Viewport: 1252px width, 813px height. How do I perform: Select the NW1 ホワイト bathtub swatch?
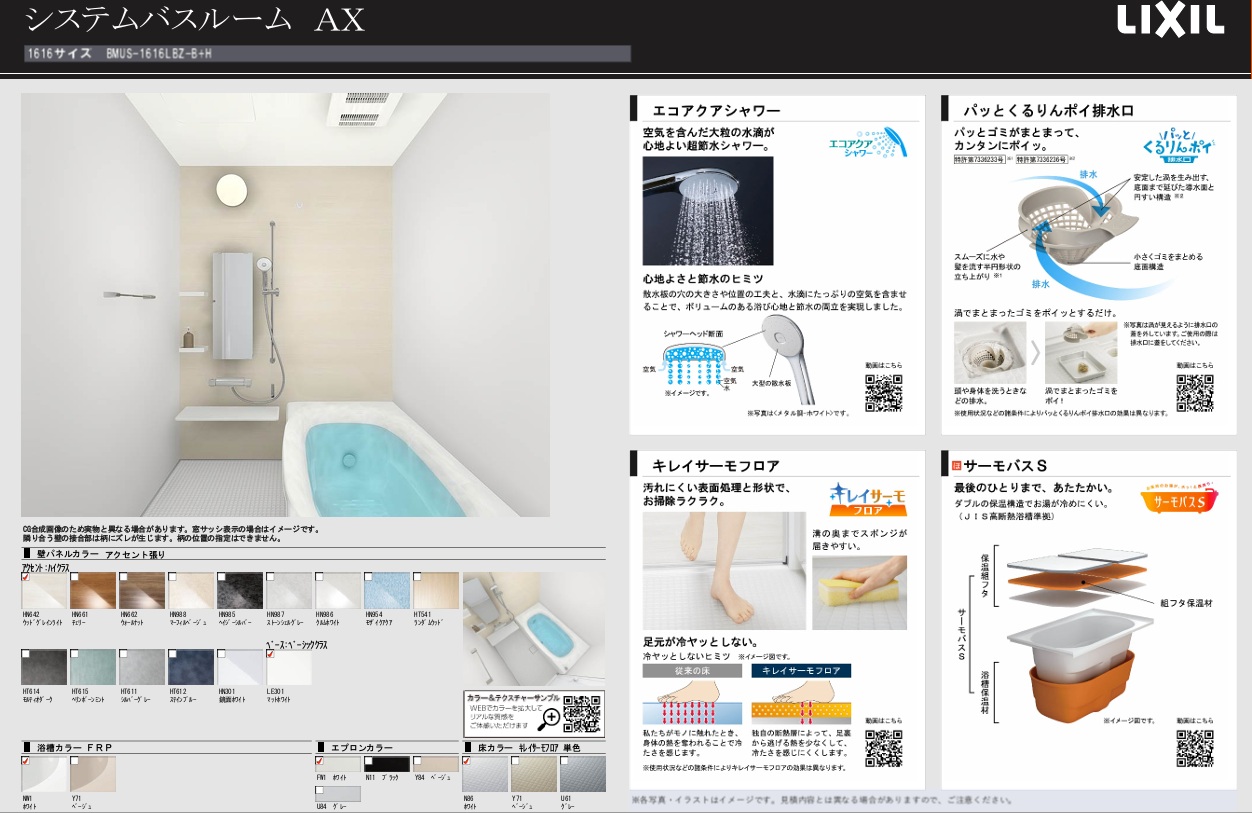pyautogui.click(x=44, y=773)
